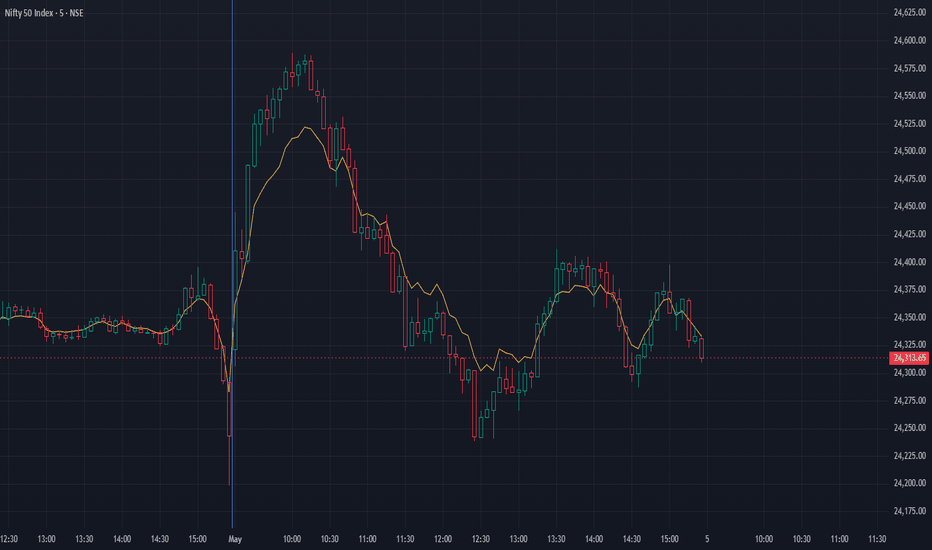Click the red current price label 24,313.65
Screen dimensions: 932x550
click(909, 358)
